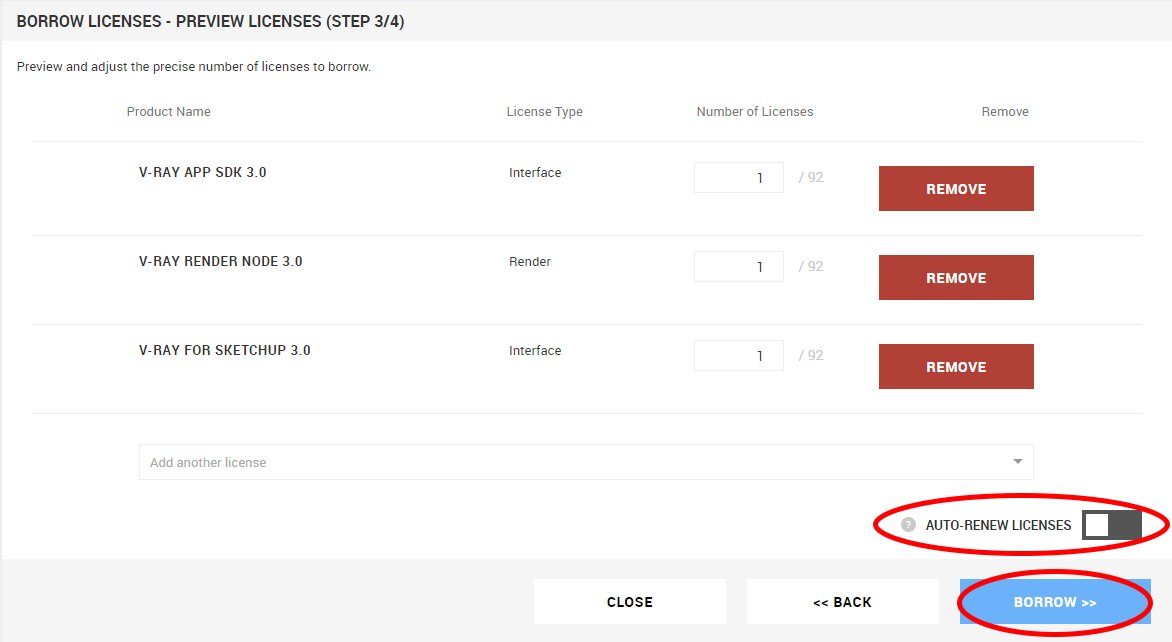The height and width of the screenshot is (642, 1172).
Task: Edit license count for V-Ray for SketchUp 3.0
Action: point(738,355)
